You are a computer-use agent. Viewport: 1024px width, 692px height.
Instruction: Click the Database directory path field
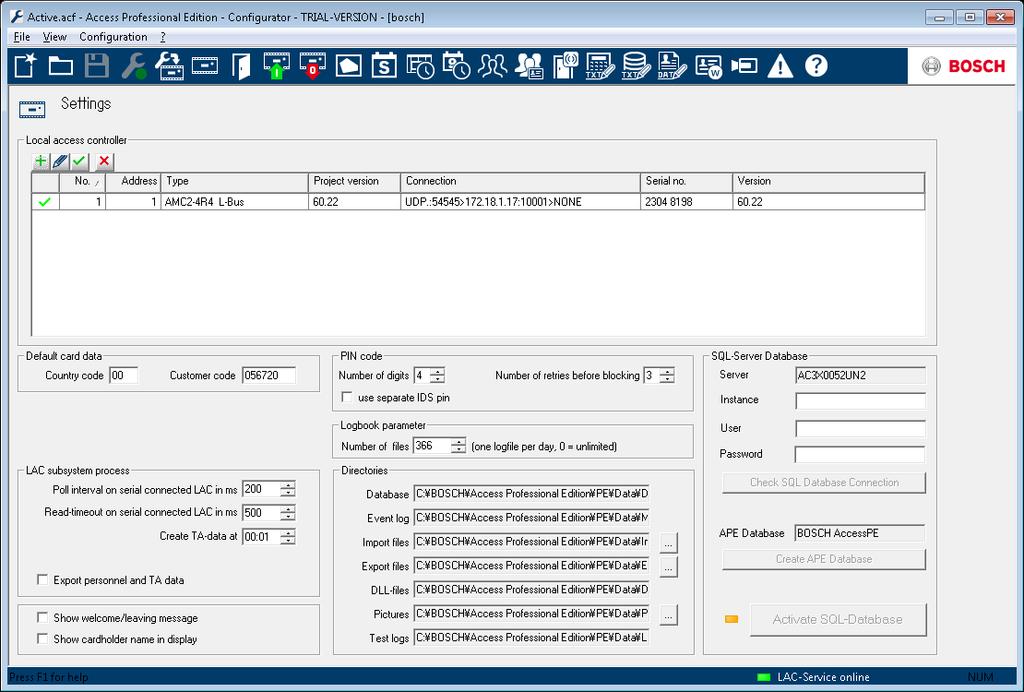coord(532,494)
